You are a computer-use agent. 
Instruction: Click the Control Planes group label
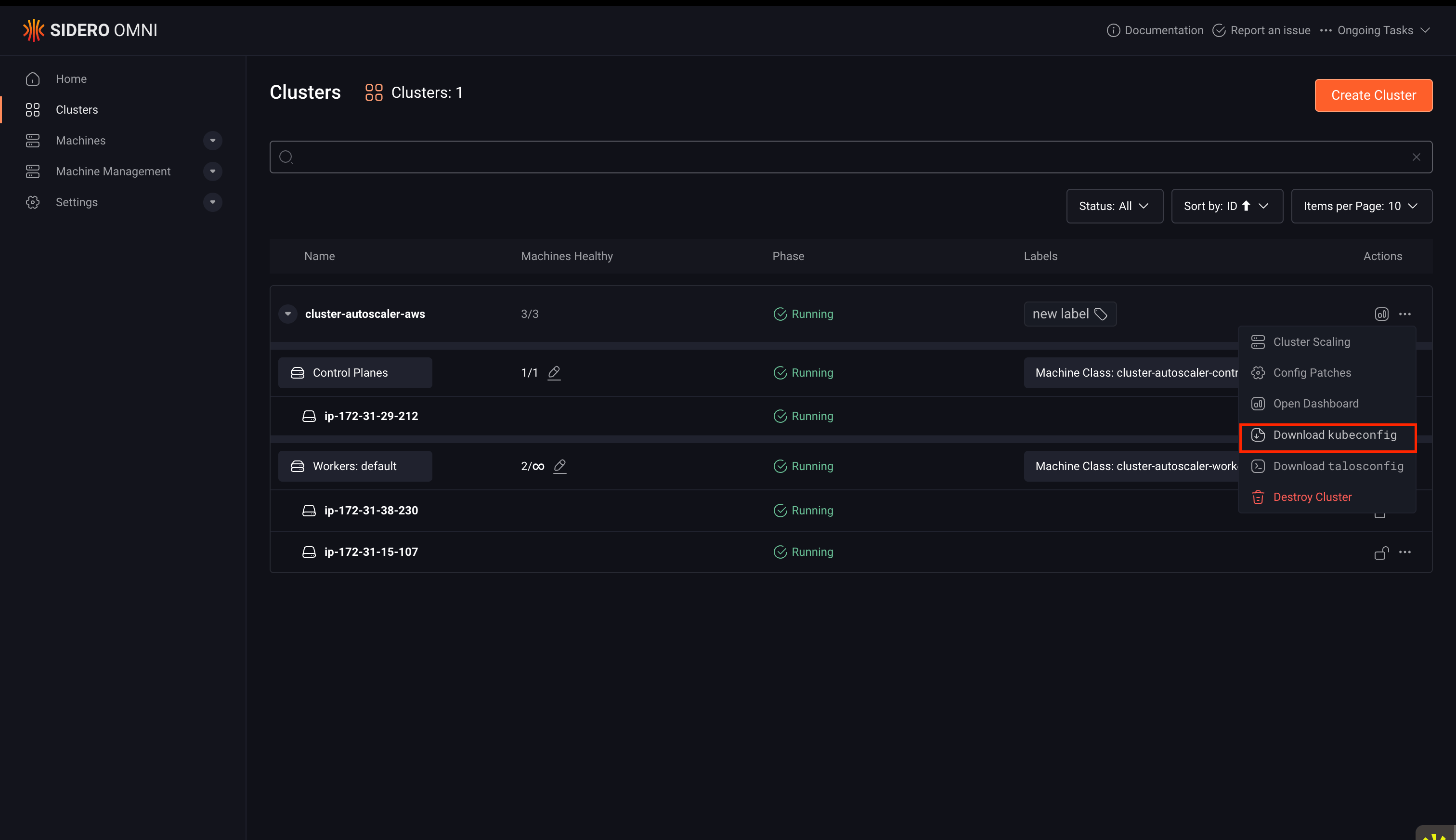point(355,373)
